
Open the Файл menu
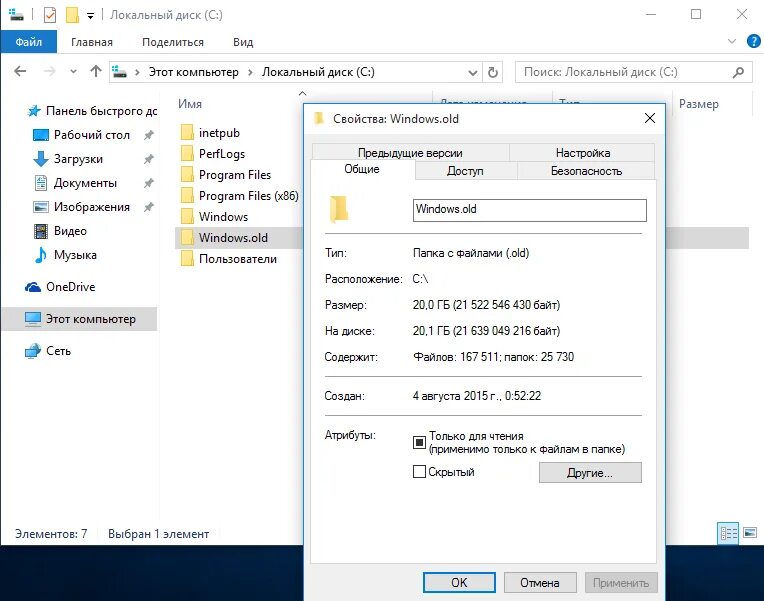pyautogui.click(x=29, y=42)
